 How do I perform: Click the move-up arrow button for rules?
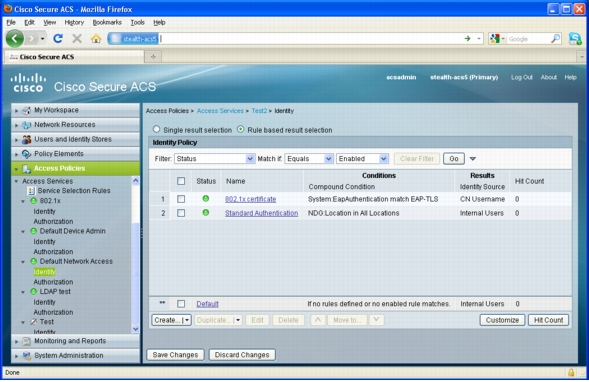(318, 320)
